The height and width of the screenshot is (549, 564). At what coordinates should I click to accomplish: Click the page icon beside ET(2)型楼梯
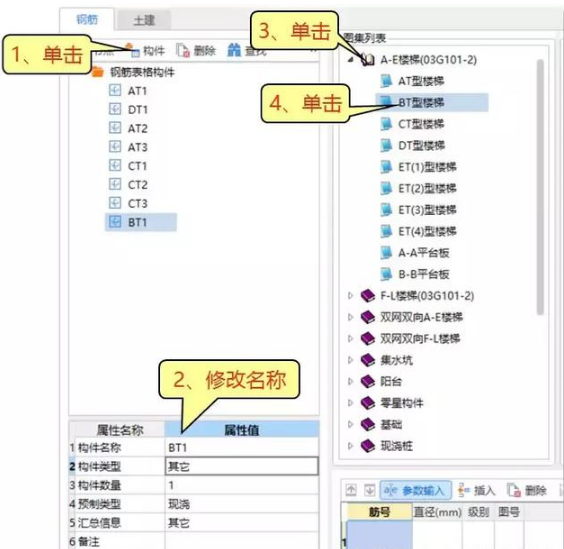click(386, 188)
